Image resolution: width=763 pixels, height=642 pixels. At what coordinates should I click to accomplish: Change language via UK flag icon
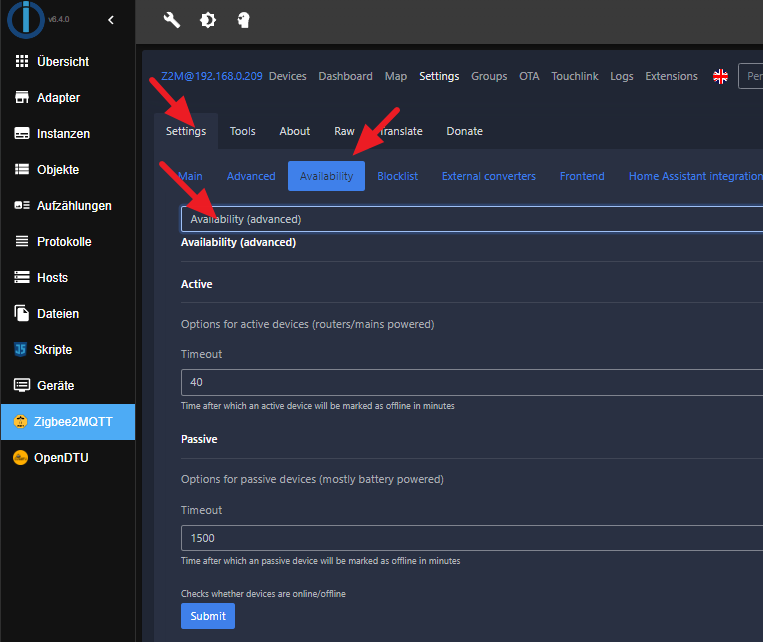(720, 76)
